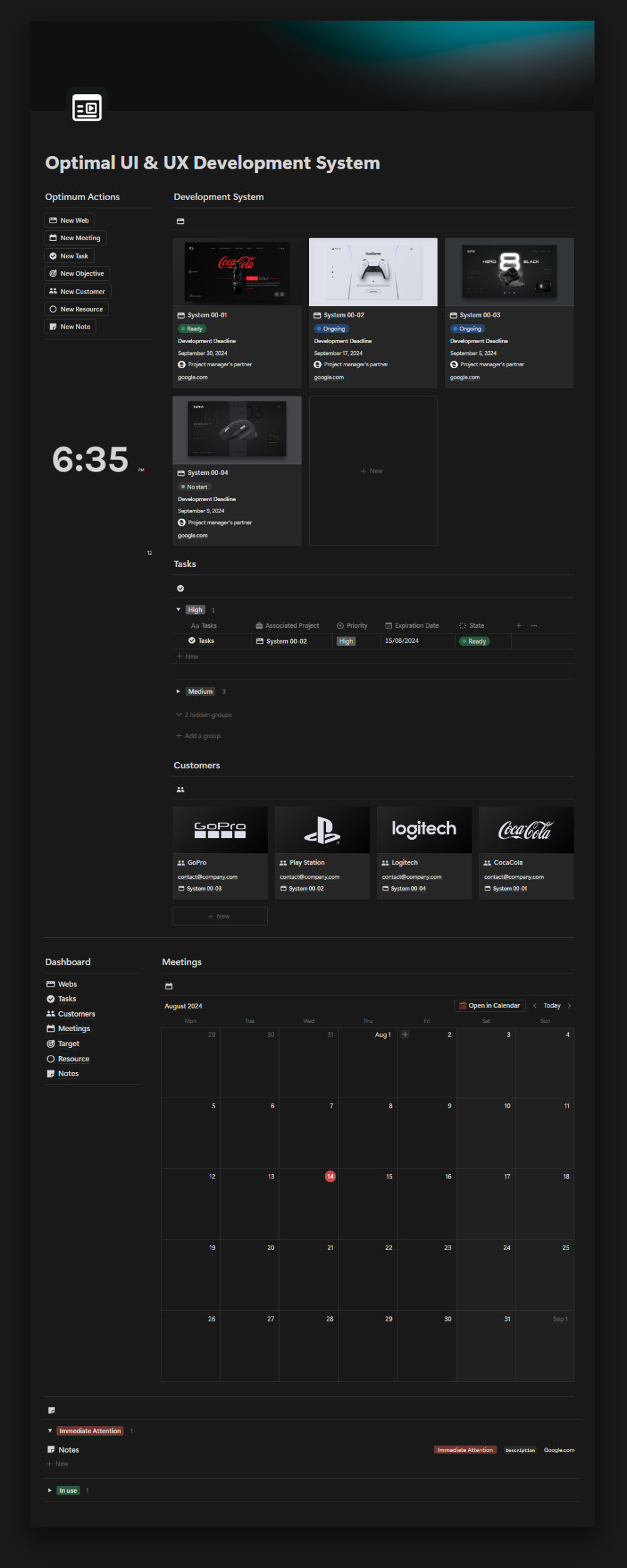Click the System 00-02 cell in Tasks table
The width and height of the screenshot is (627, 1568).
292,641
